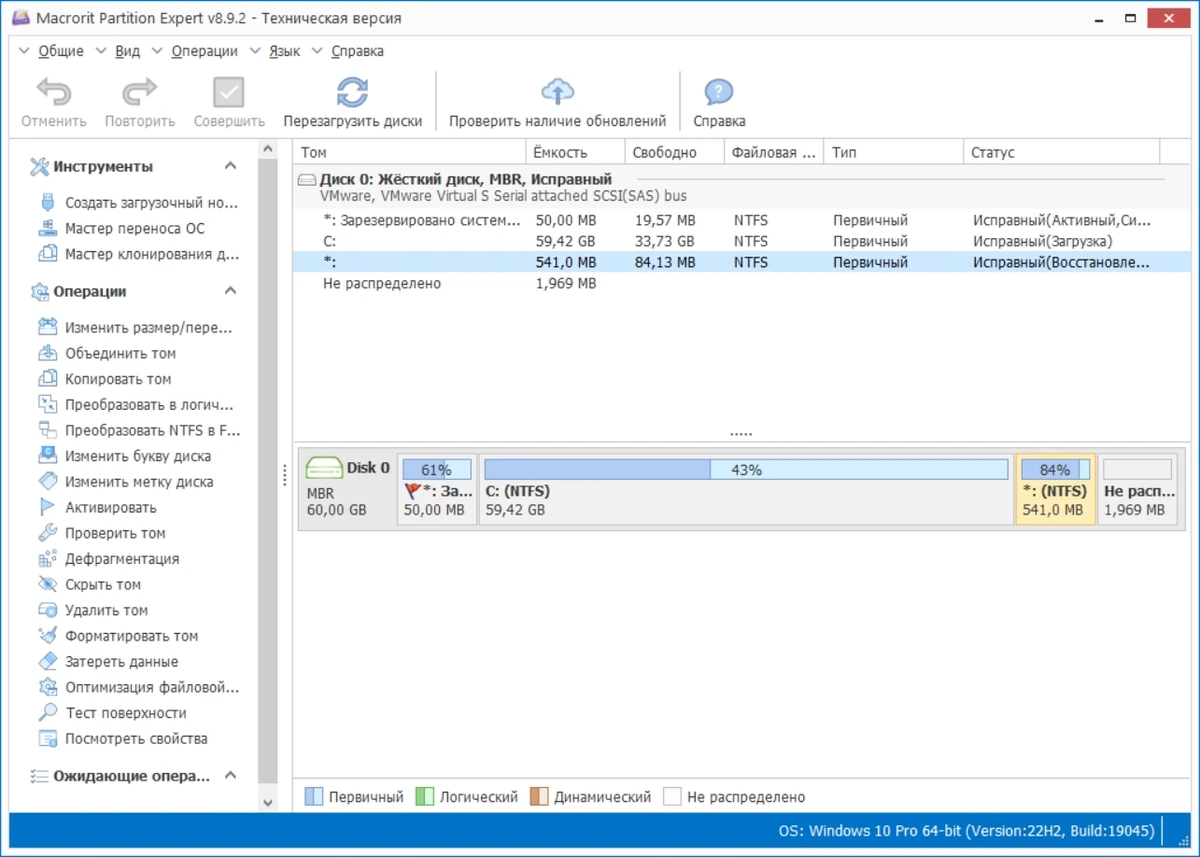The image size is (1200, 857).
Task: Select the 50,00 MB partition block in disk map
Action: tap(437, 489)
